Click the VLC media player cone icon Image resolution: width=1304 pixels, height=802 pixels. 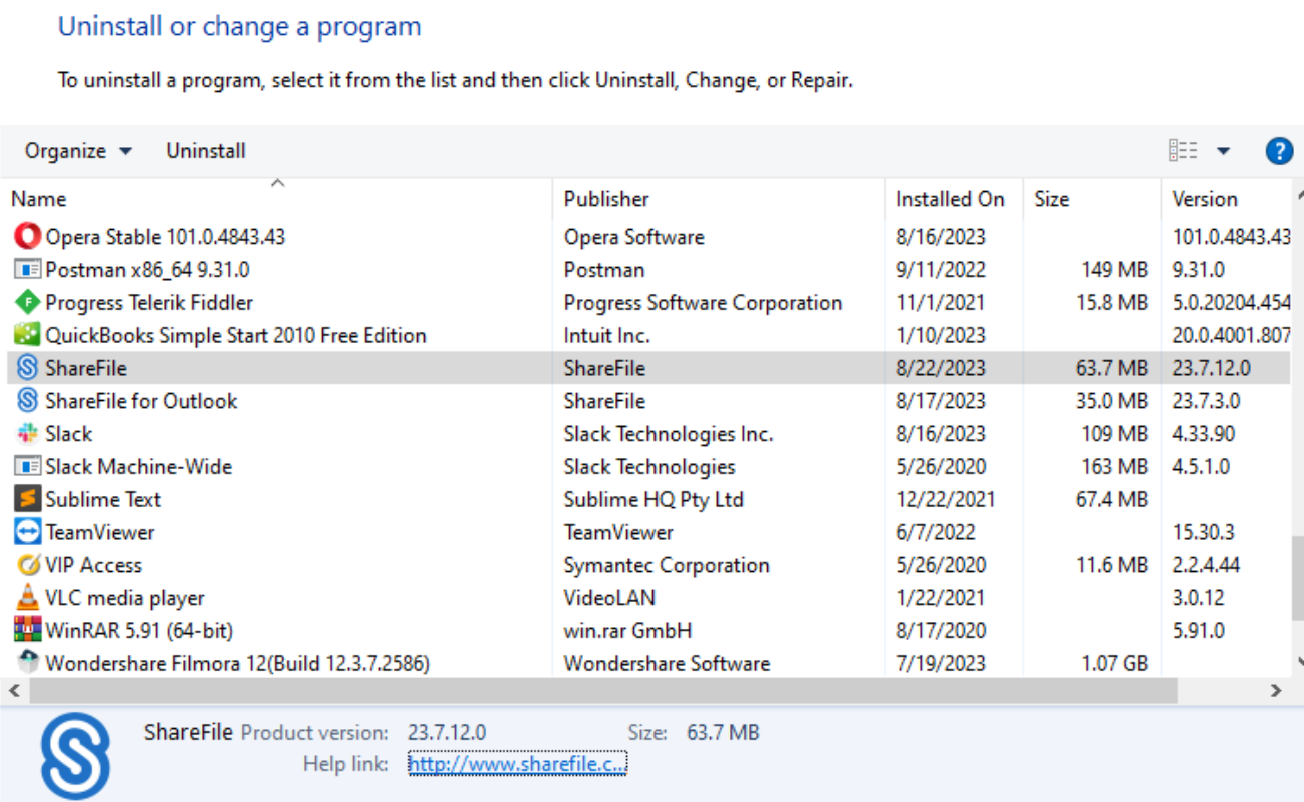[x=28, y=597]
